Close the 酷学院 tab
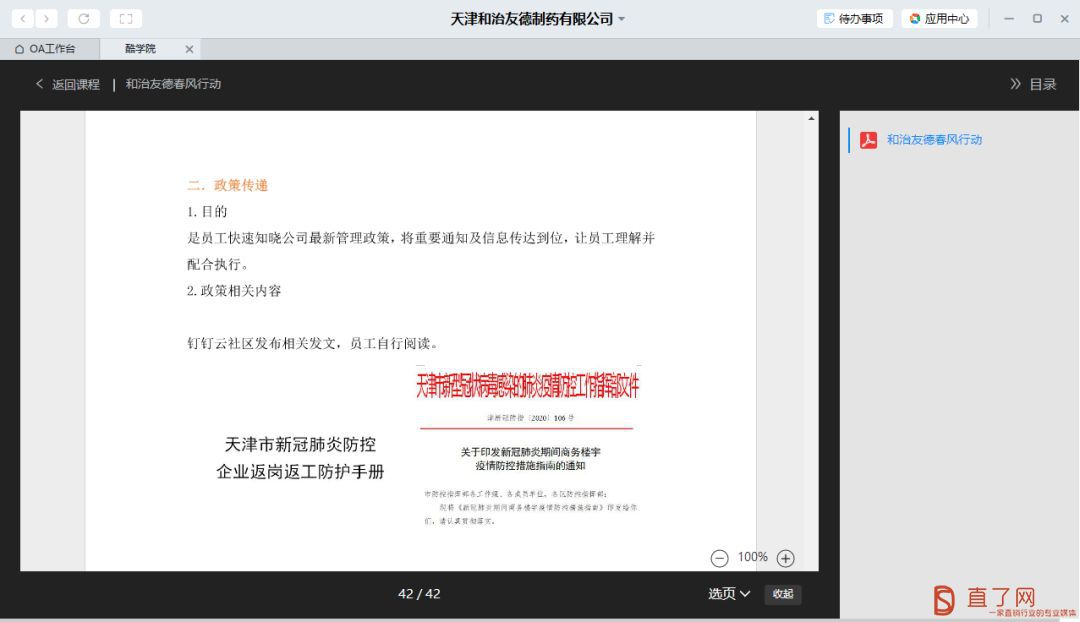The height and width of the screenshot is (622, 1080). click(x=189, y=49)
